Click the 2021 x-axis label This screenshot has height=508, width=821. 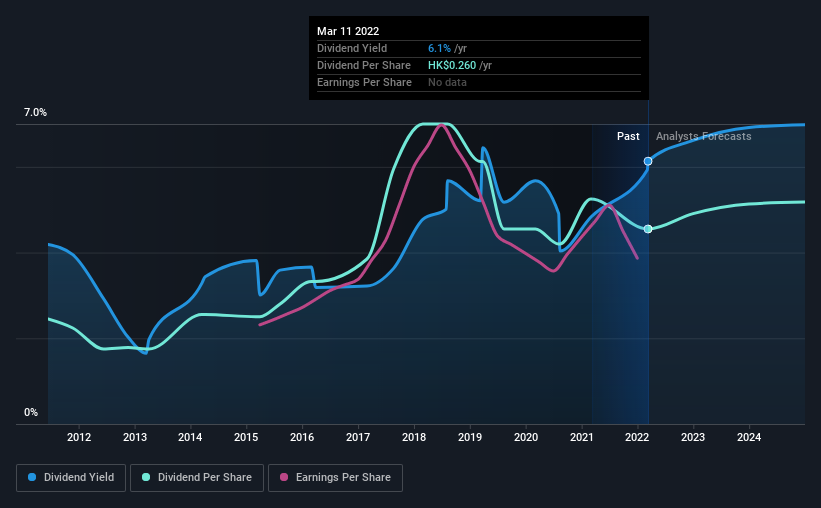pos(582,437)
